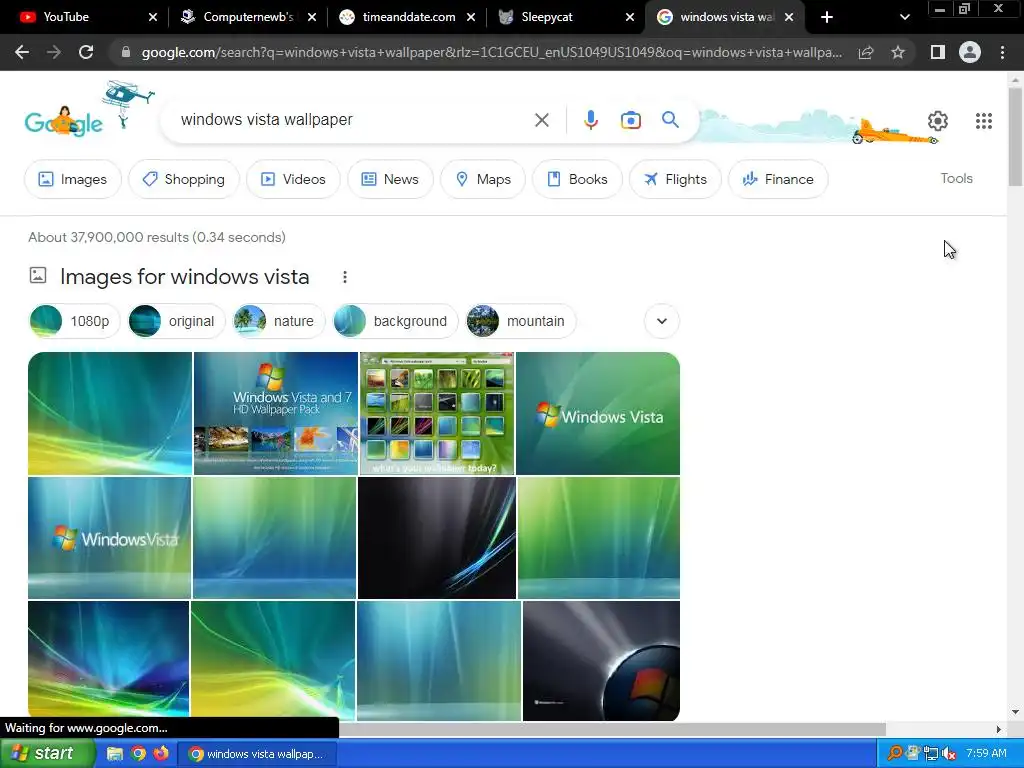Click the Google doodle logo

coord(64,121)
